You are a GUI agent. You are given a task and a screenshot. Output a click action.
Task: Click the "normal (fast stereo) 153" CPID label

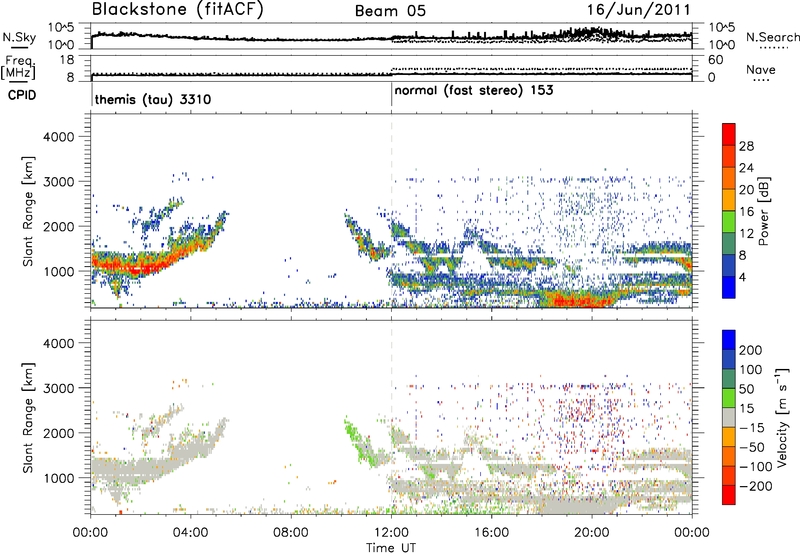tap(474, 90)
